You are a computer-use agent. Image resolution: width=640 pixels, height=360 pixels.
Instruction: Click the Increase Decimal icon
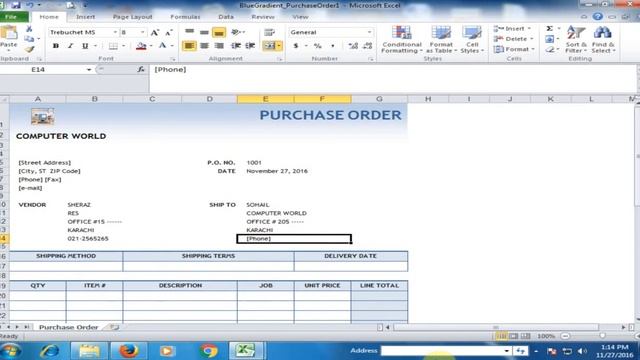353,46
